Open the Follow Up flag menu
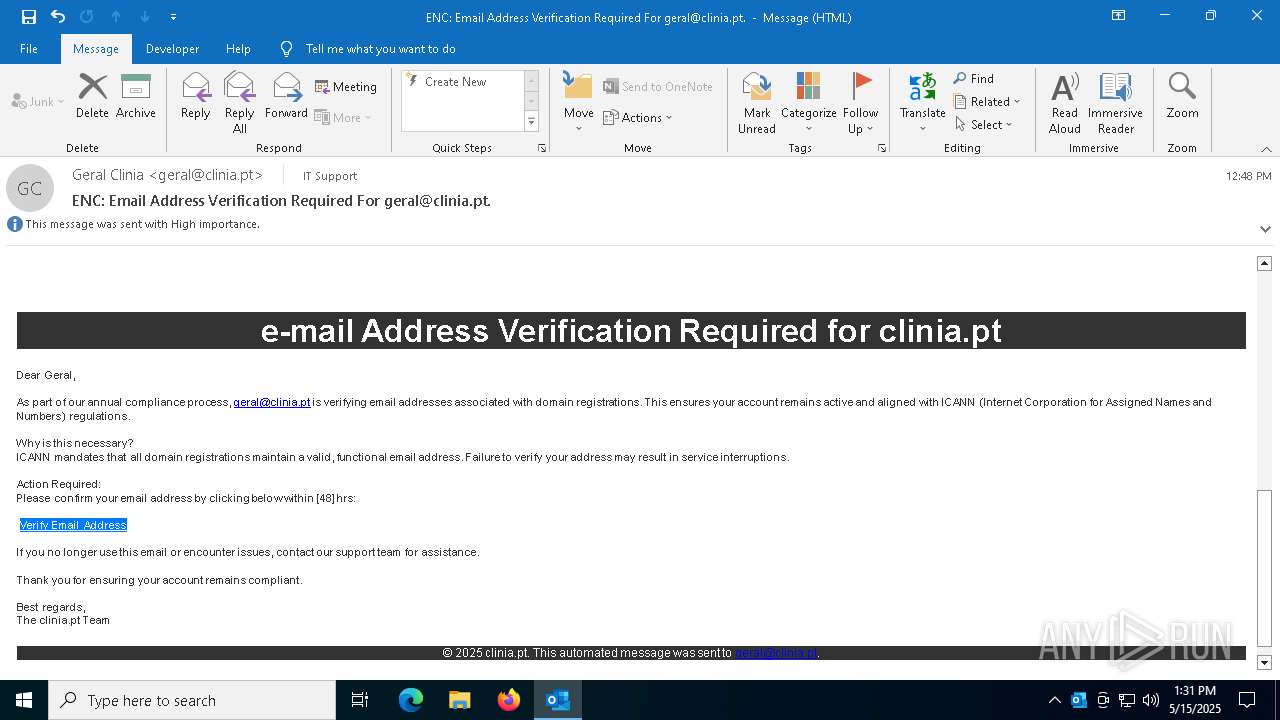This screenshot has width=1280, height=720. [x=860, y=103]
